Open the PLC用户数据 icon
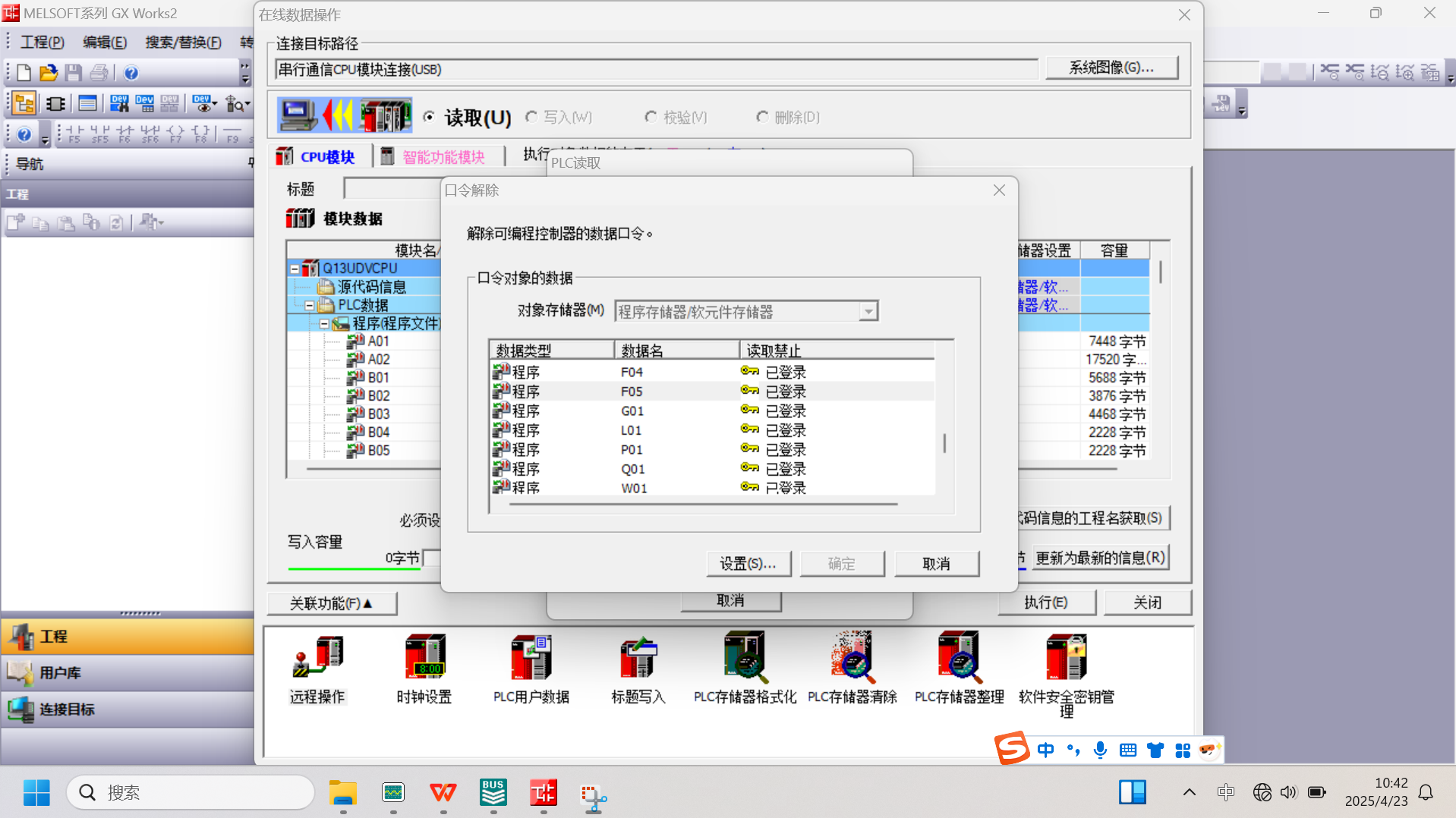This screenshot has height=818, width=1456. [531, 659]
